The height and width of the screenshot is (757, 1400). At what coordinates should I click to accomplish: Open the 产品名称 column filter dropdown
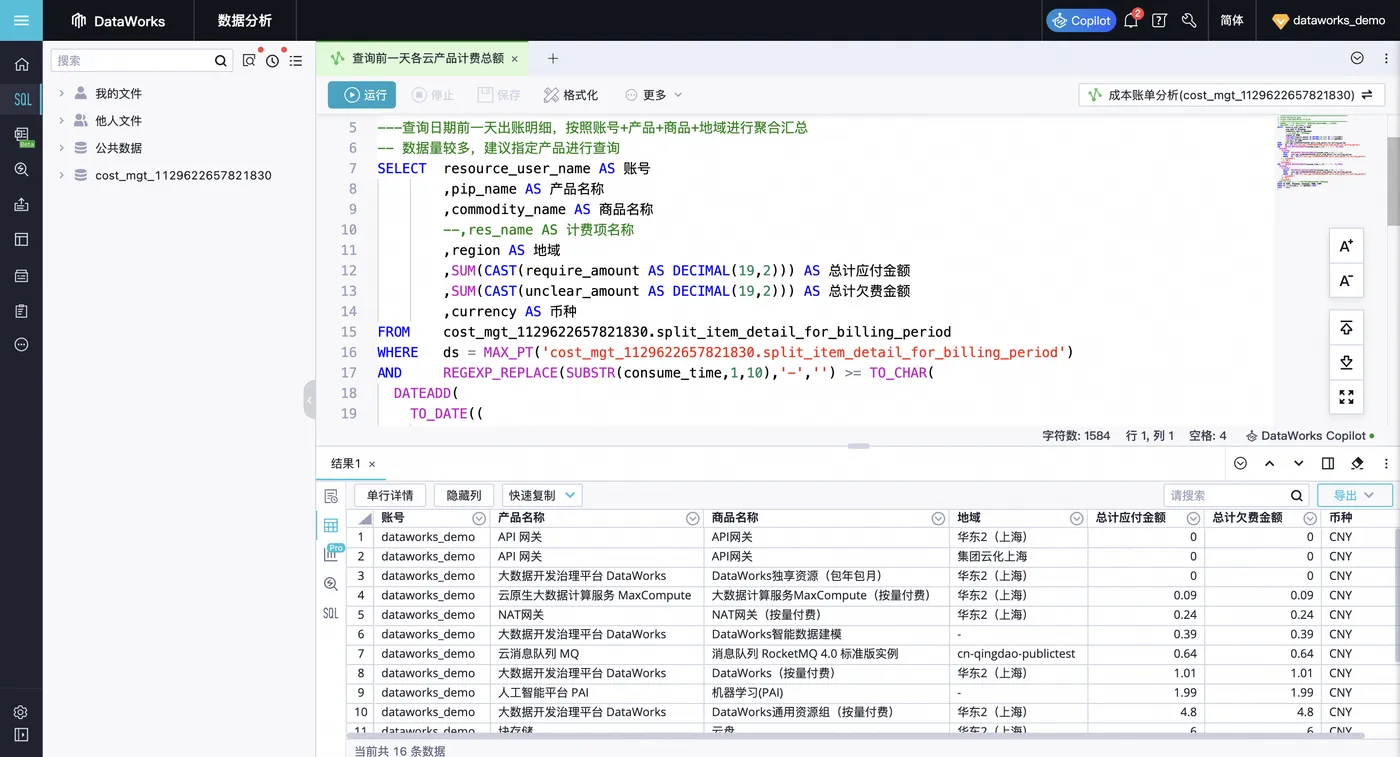(693, 518)
